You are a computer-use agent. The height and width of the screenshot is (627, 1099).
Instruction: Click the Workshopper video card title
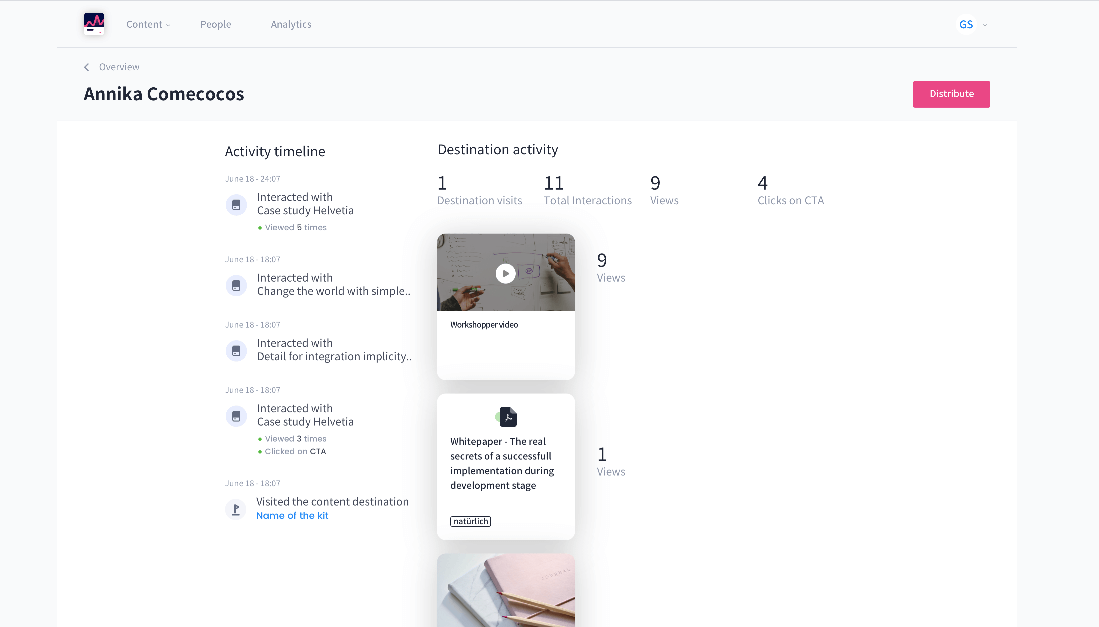[x=484, y=325]
